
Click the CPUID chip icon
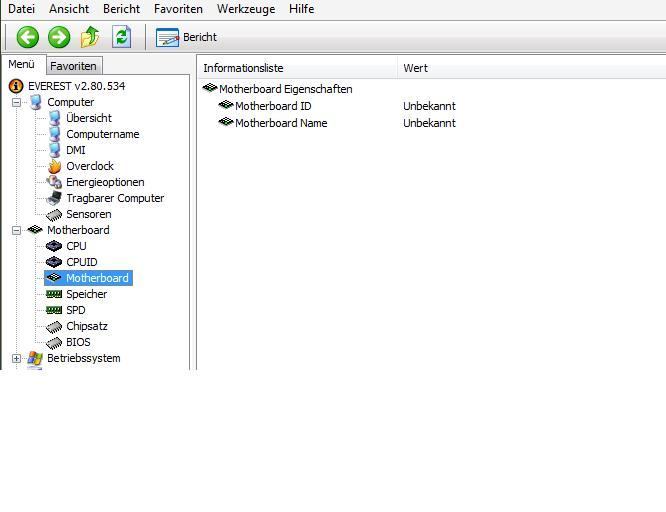pos(54,262)
